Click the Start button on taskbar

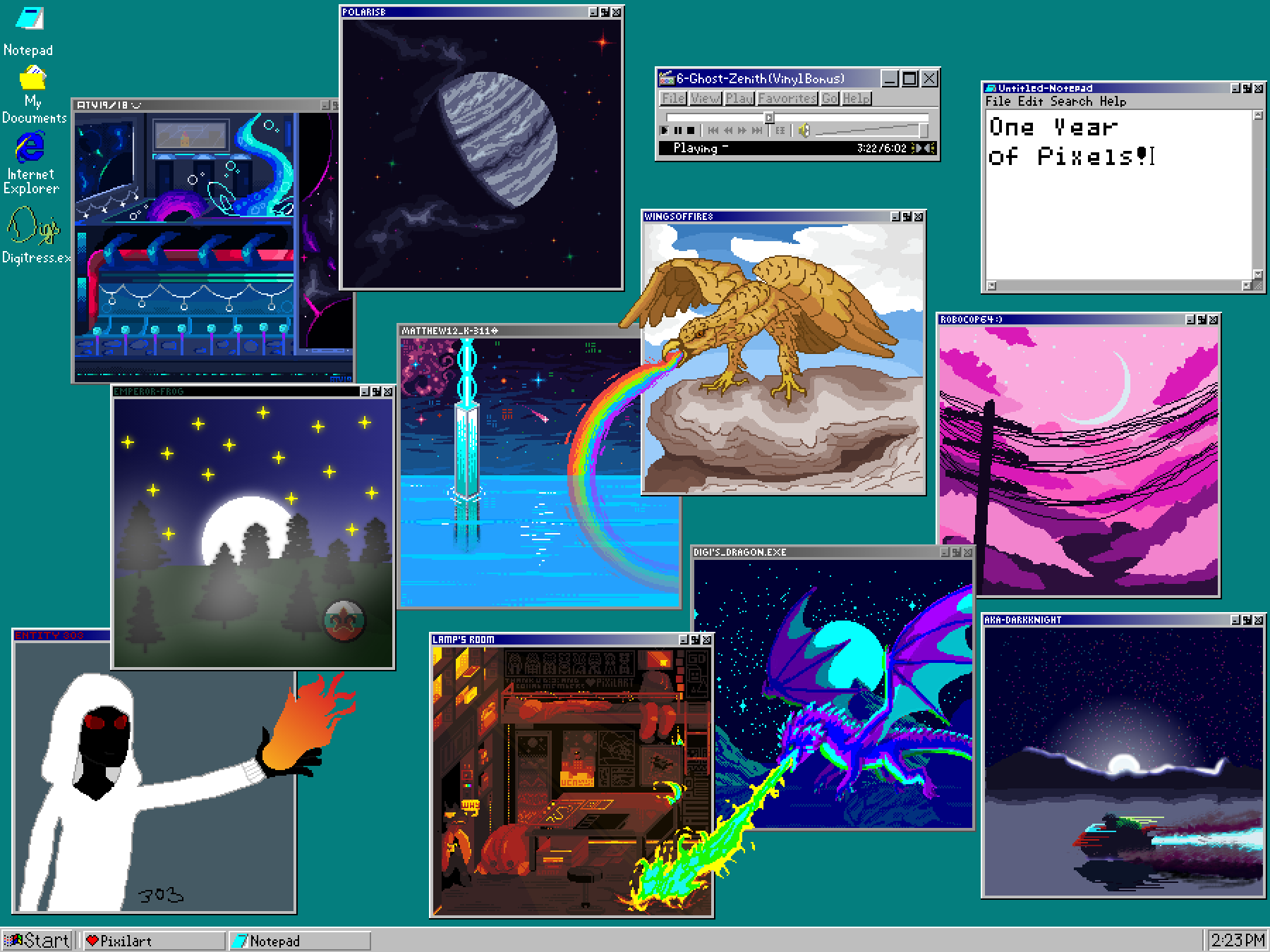(x=37, y=940)
